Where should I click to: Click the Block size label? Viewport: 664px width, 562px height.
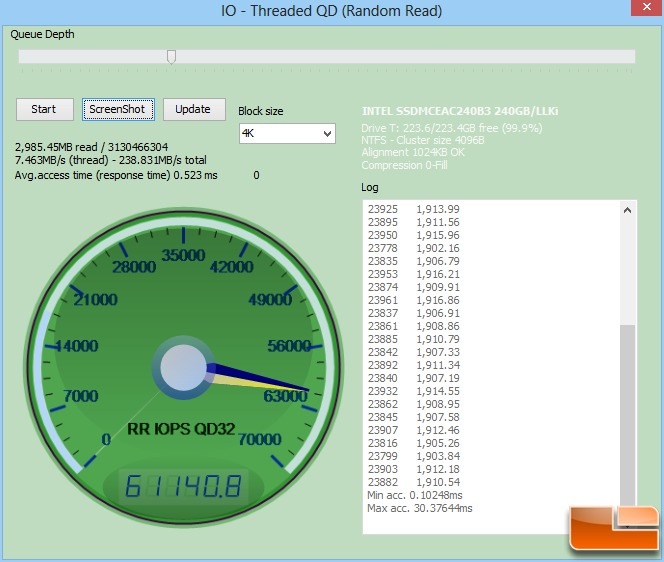(260, 111)
